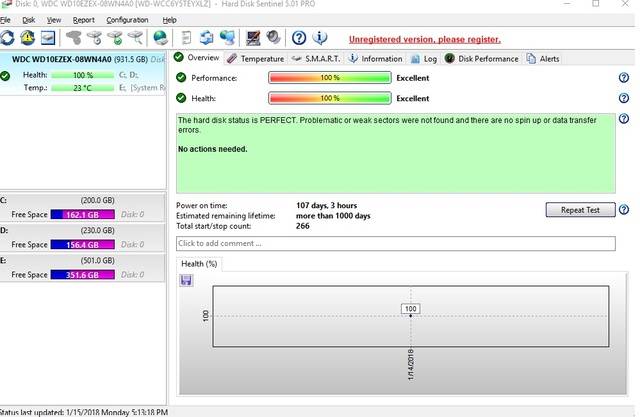
Task: Click the disk with magnifier toolbar icon
Action: tap(136, 38)
